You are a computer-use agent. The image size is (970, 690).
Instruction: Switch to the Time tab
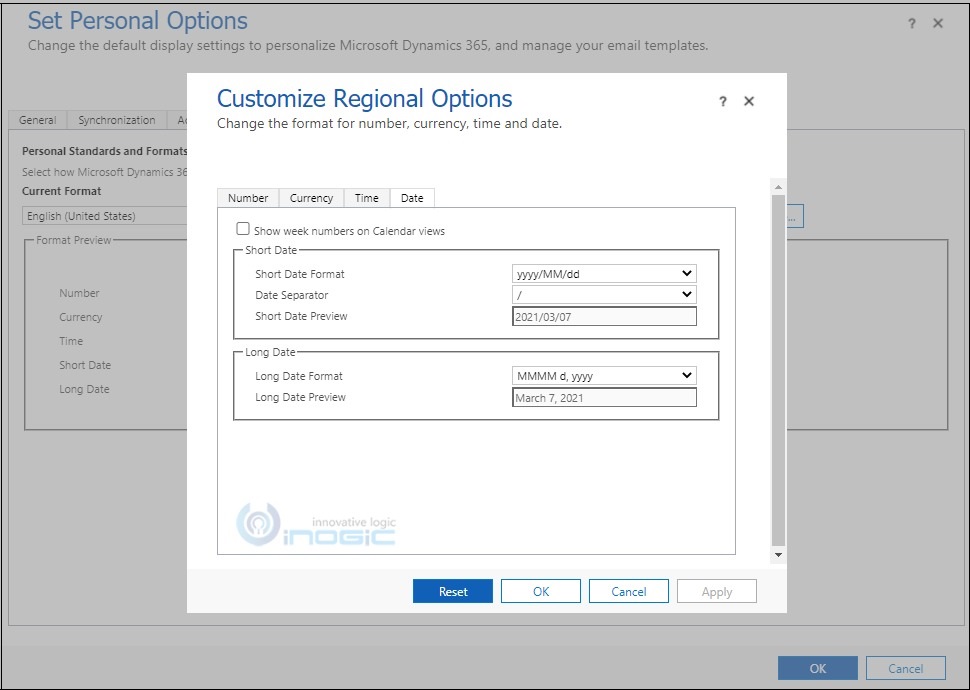tap(366, 197)
